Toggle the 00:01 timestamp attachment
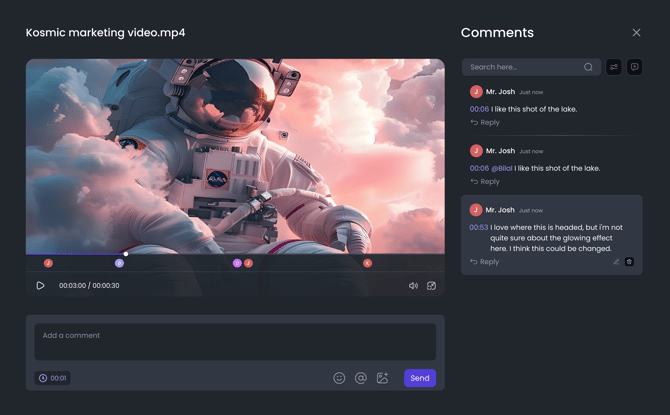 tap(52, 378)
